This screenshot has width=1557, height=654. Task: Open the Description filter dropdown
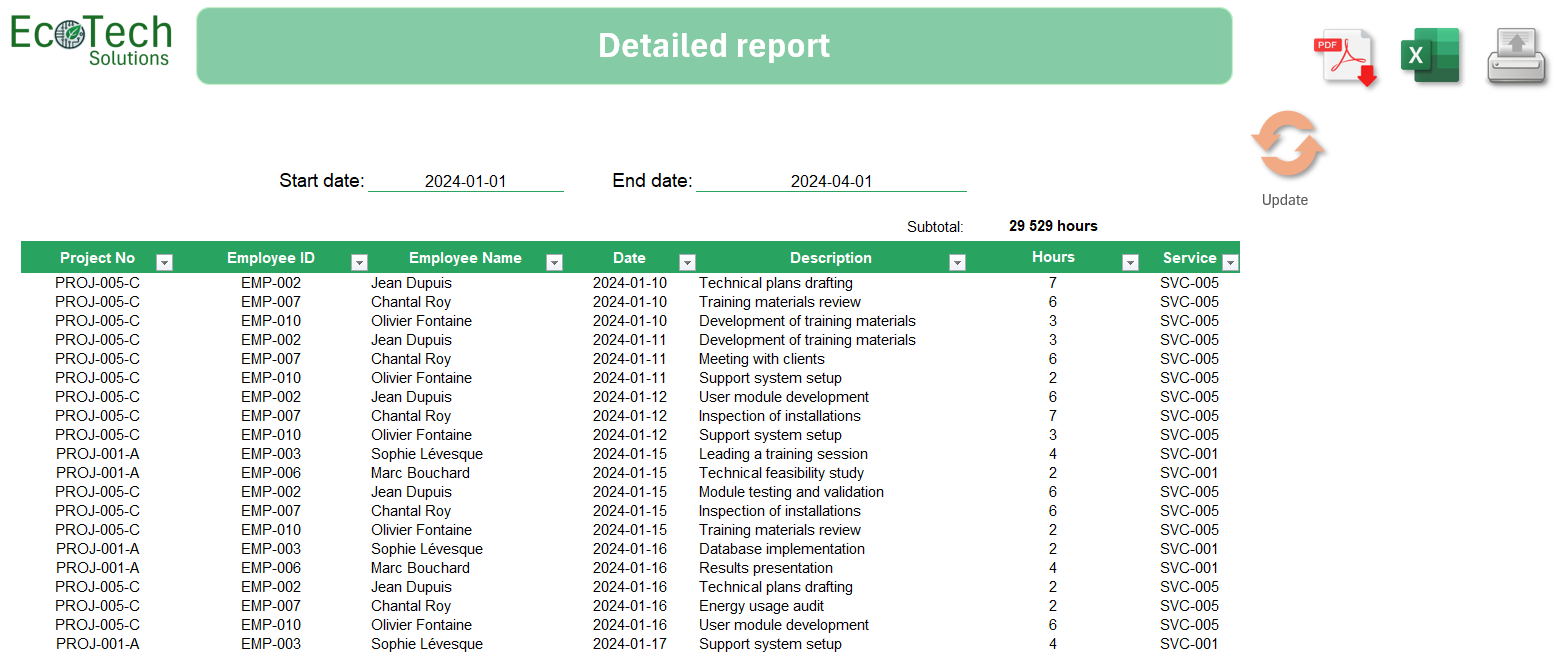pyautogui.click(x=957, y=262)
